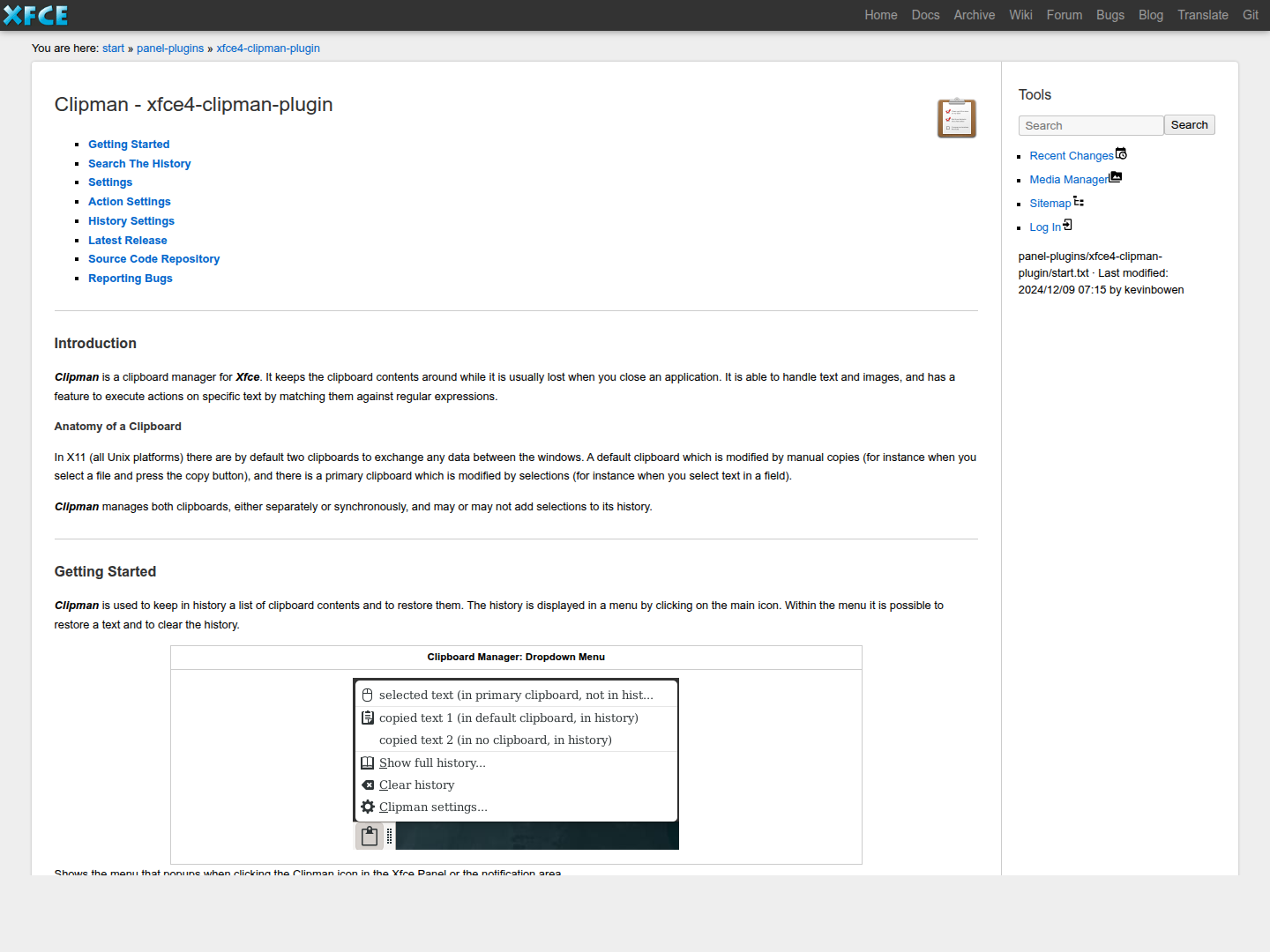Follow the 'panel-plugins' breadcrumb link
This screenshot has width=1270, height=952.
coord(170,48)
